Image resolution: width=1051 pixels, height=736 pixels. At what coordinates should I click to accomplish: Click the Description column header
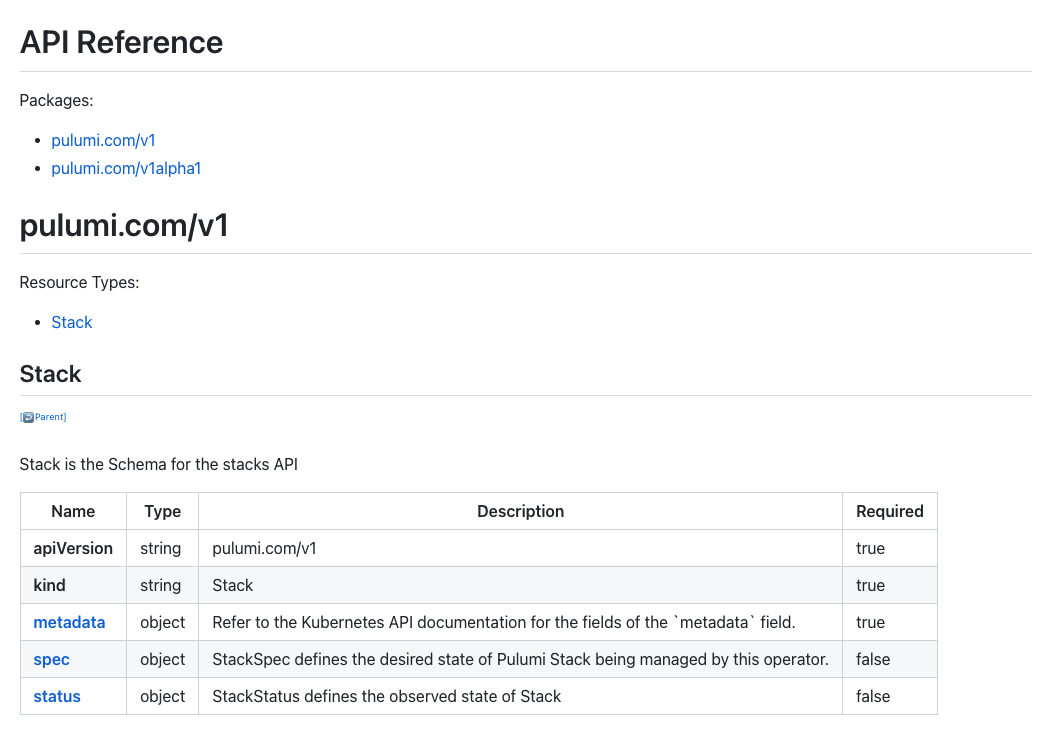coord(520,511)
